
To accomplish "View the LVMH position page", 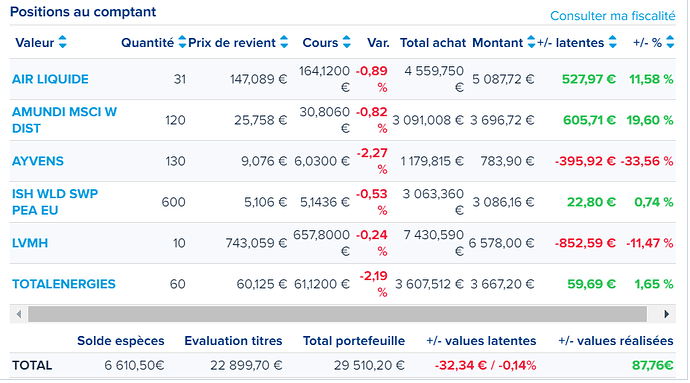I will [30, 243].
